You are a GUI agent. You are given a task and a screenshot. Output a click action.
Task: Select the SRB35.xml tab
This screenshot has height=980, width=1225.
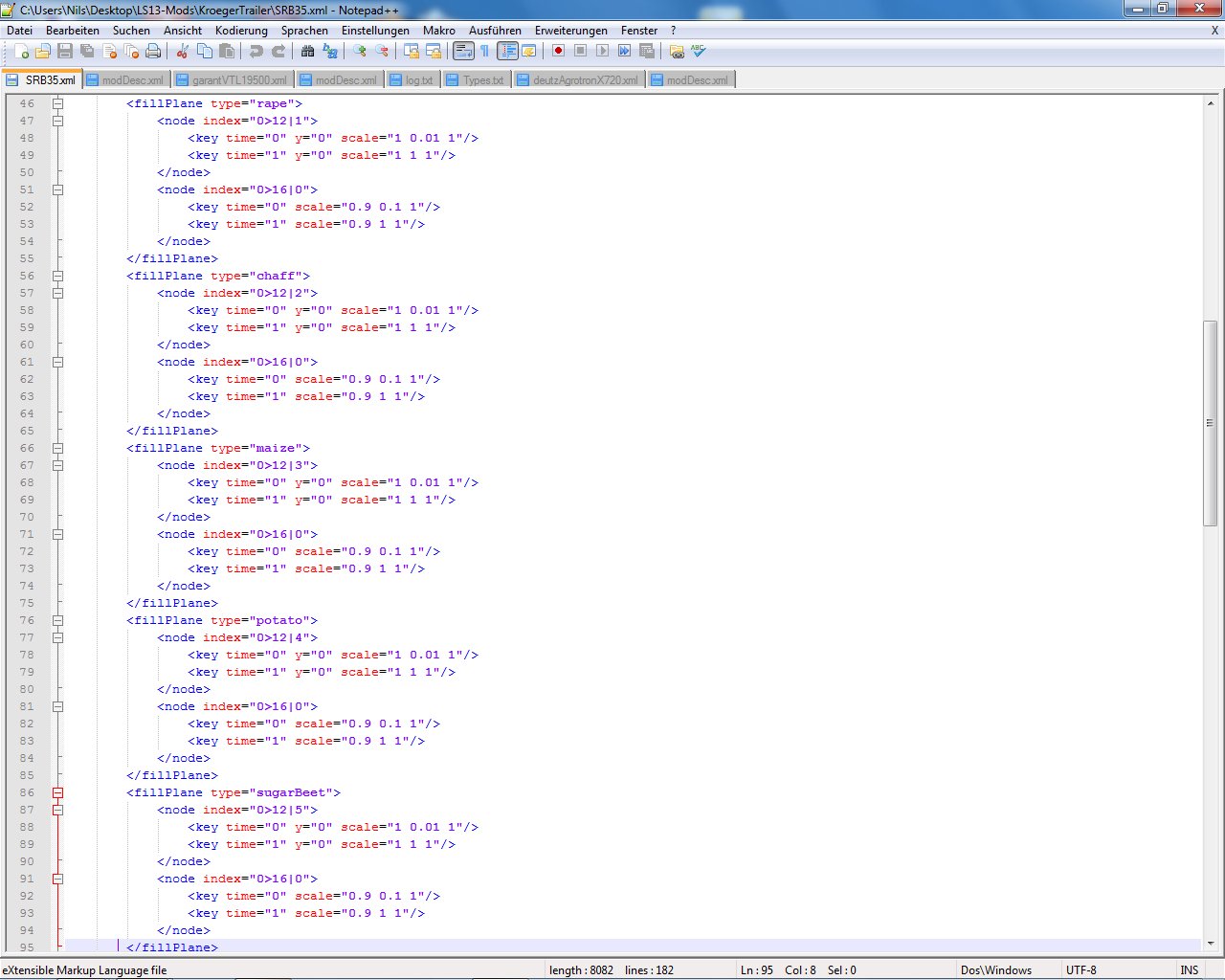(42, 80)
